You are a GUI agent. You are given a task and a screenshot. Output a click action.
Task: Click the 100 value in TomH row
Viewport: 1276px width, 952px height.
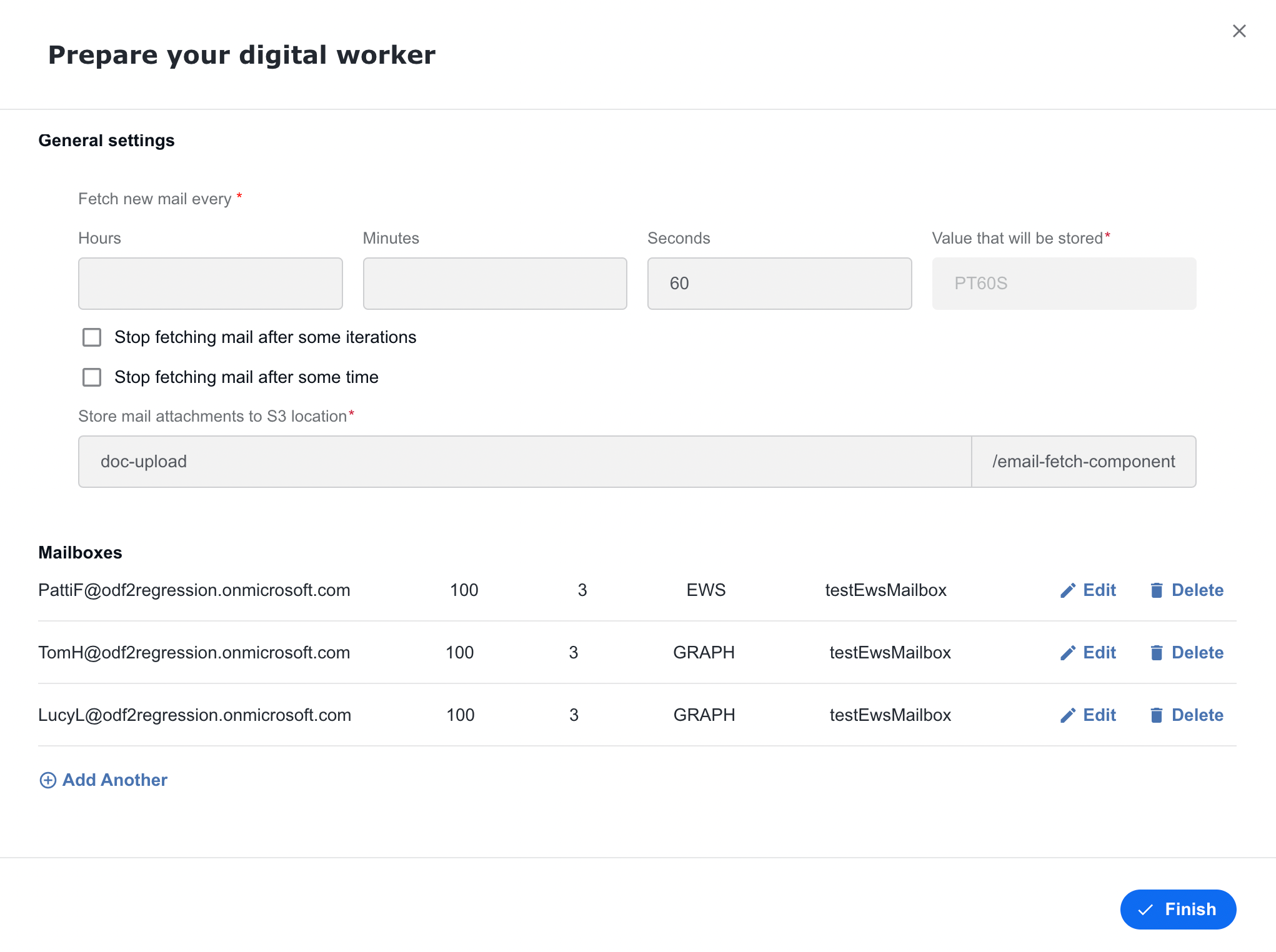[460, 653]
